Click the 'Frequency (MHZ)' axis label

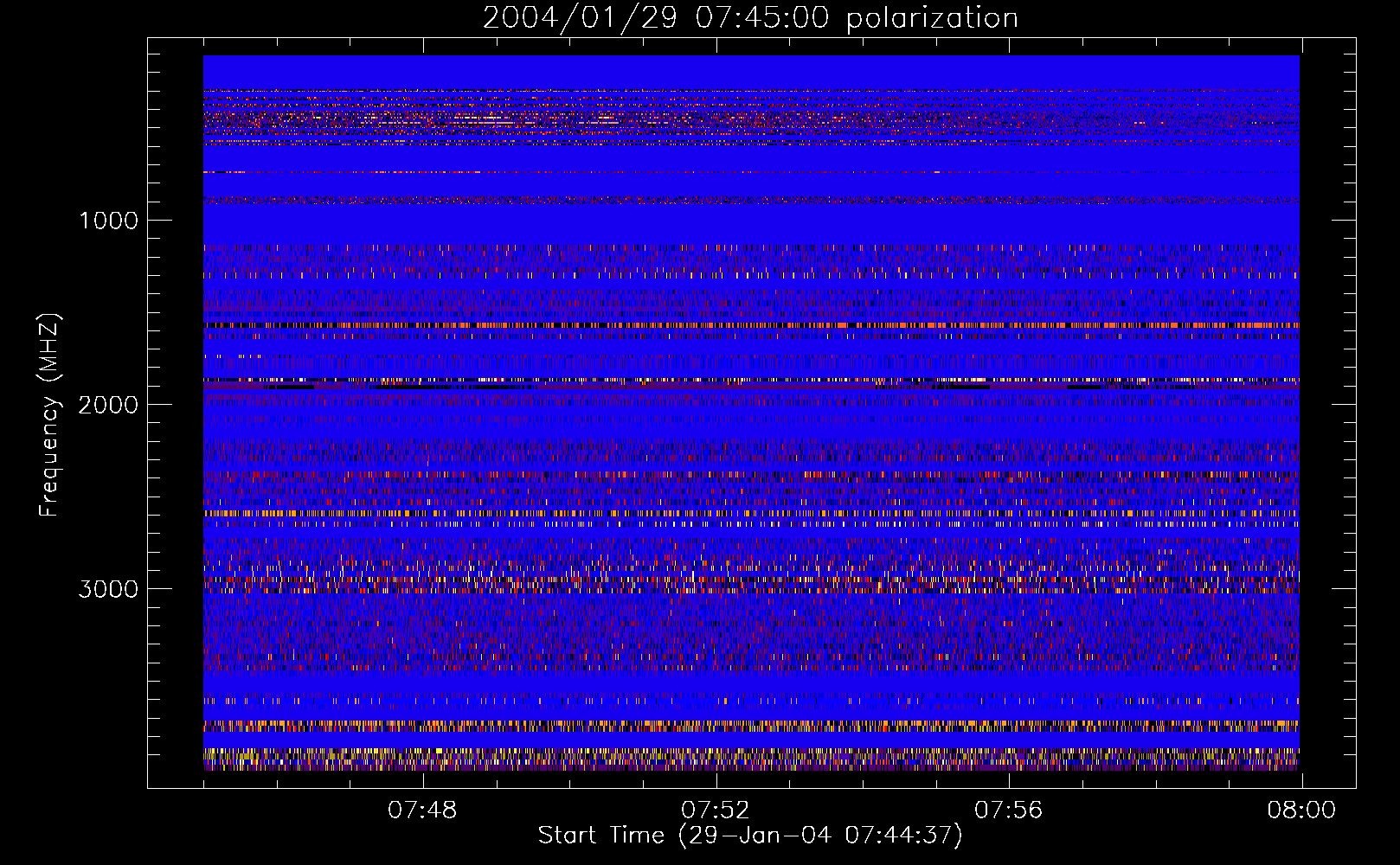pyautogui.click(x=49, y=415)
